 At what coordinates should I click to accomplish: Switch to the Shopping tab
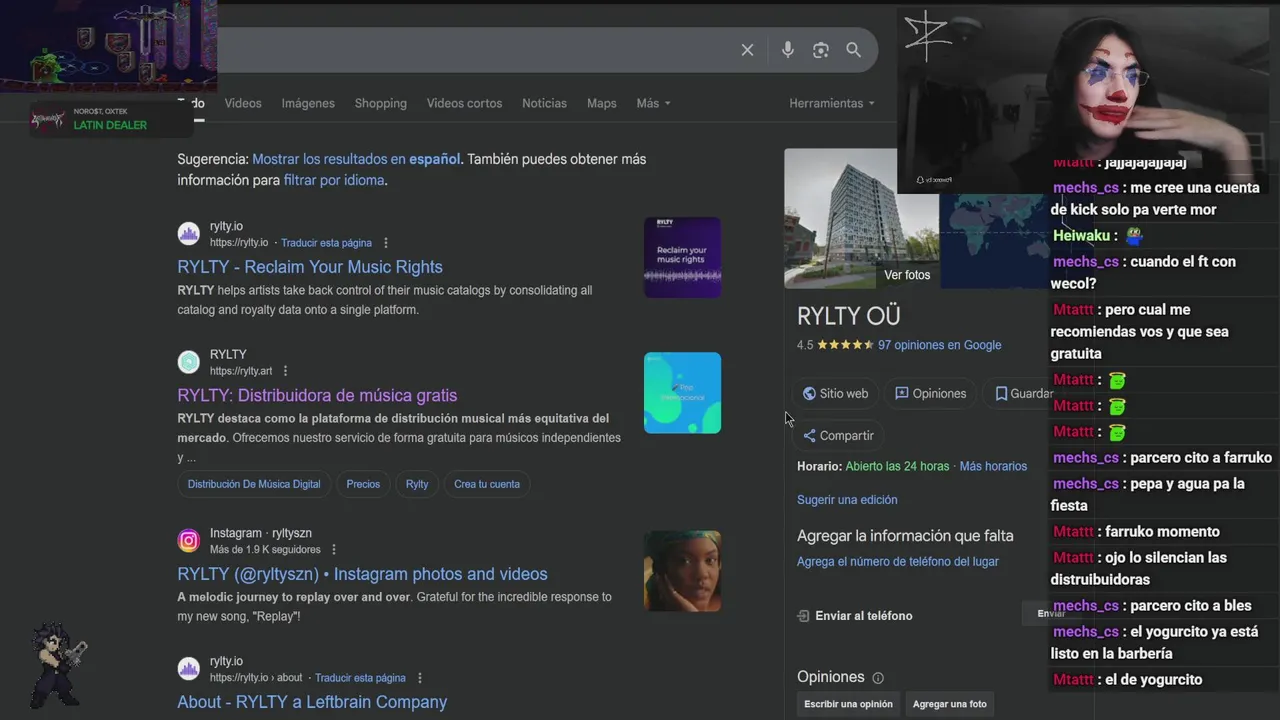click(381, 103)
